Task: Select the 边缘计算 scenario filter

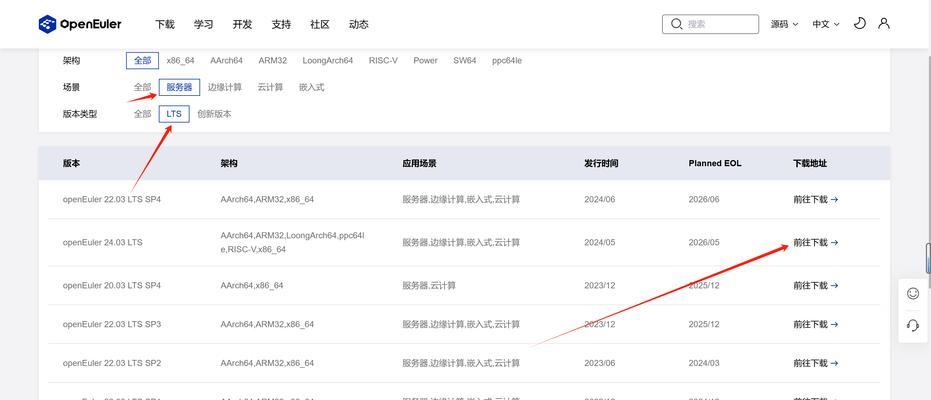Action: pos(224,87)
